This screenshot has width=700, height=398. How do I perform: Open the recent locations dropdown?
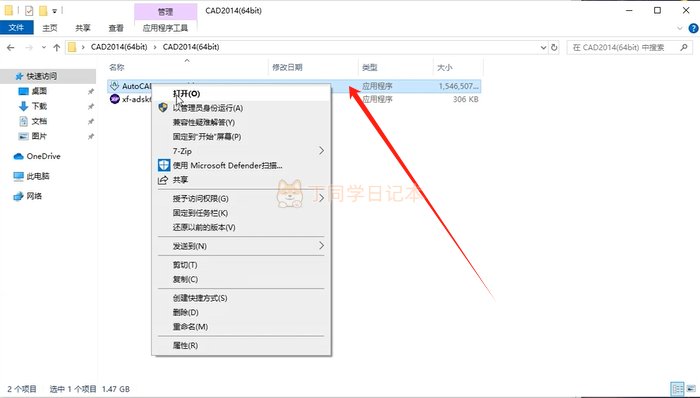[44, 47]
